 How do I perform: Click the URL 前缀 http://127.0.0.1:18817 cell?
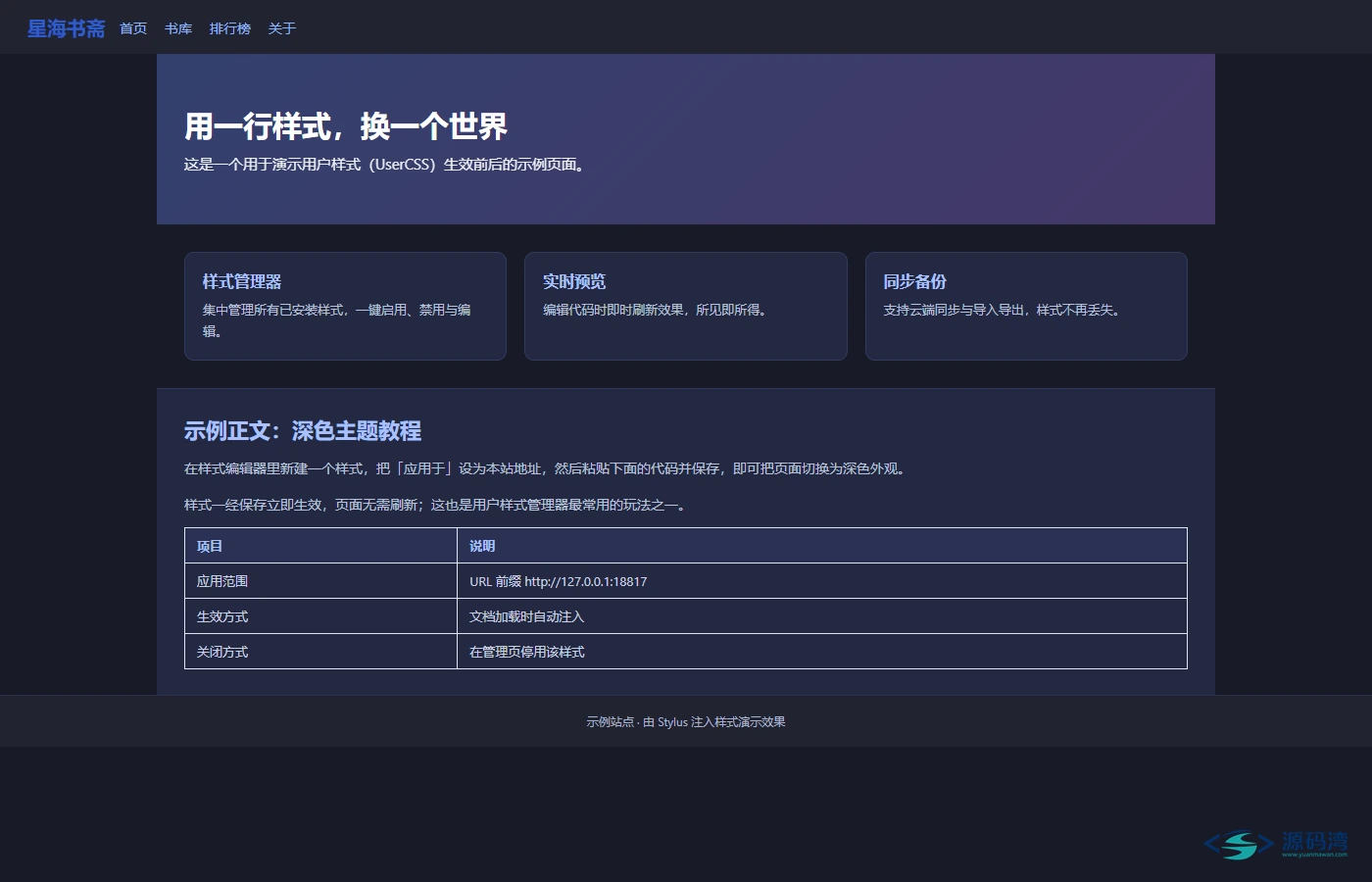(822, 581)
